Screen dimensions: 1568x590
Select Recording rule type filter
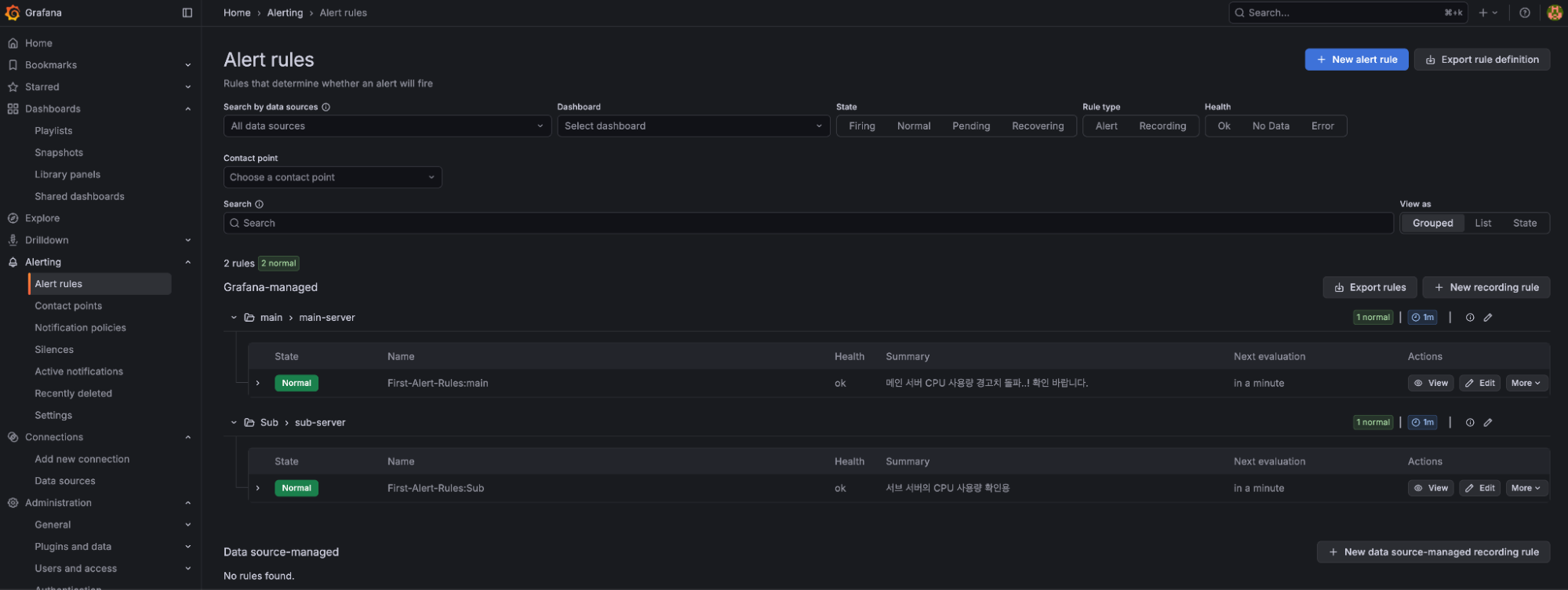click(1162, 126)
